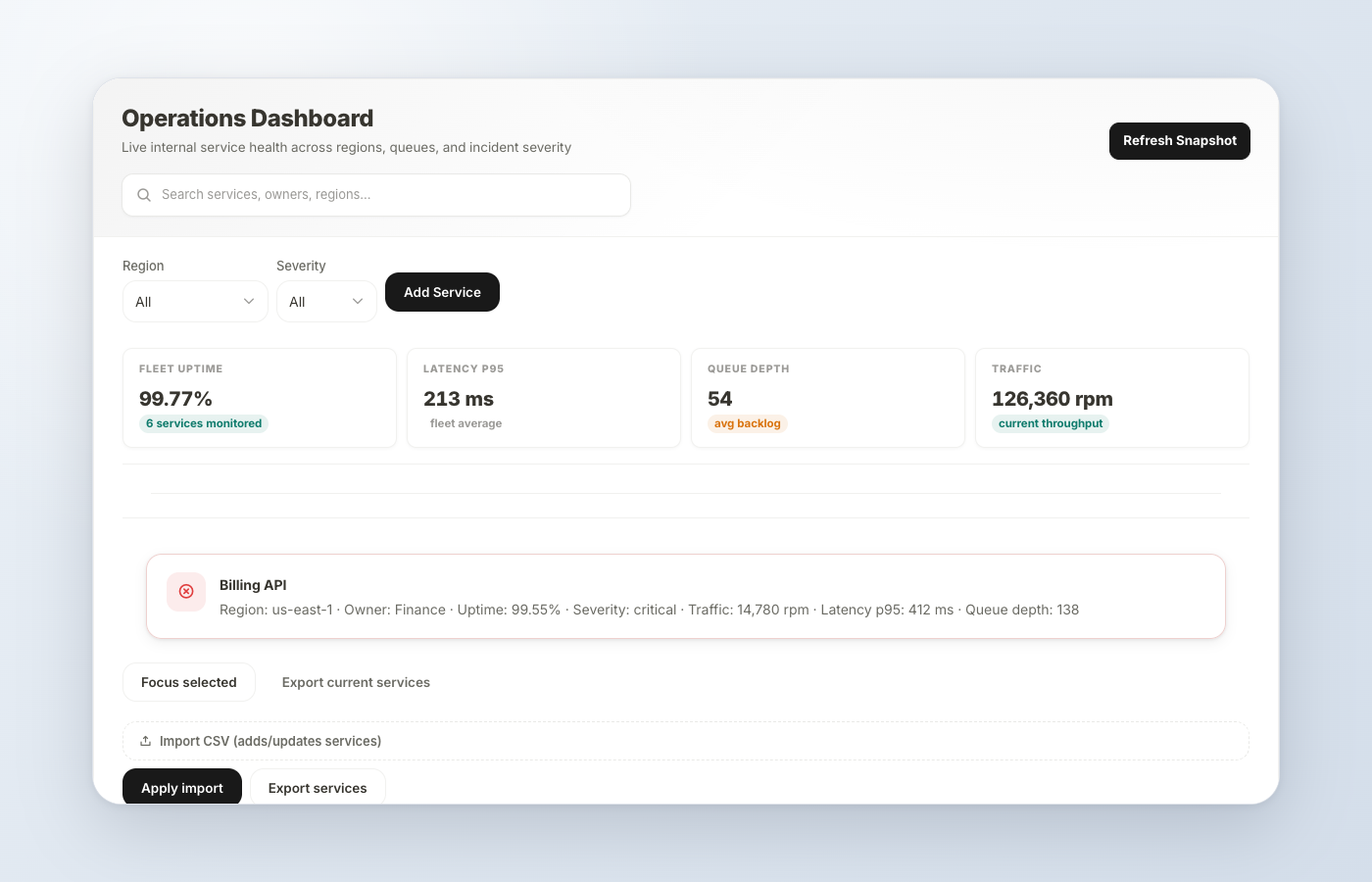Click the 'fleet average' label

click(465, 423)
